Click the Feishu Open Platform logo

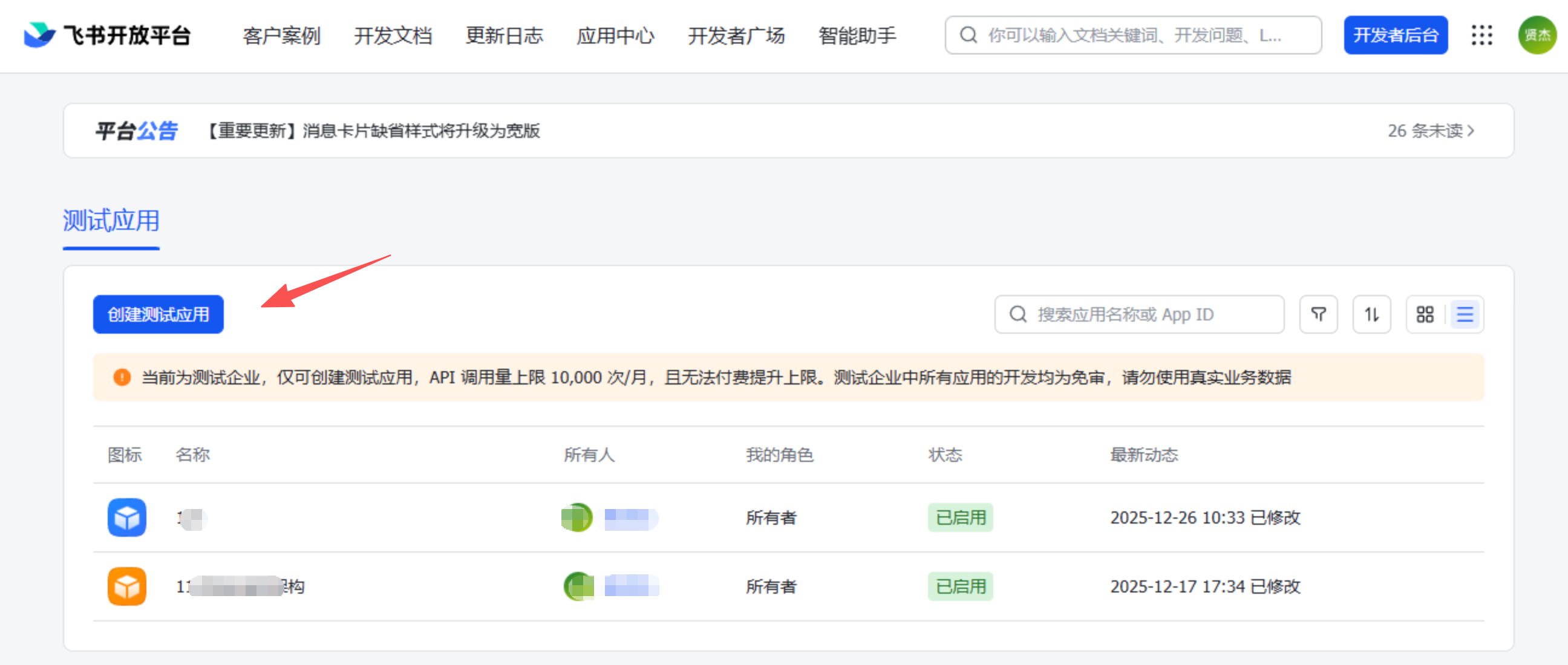coord(107,35)
